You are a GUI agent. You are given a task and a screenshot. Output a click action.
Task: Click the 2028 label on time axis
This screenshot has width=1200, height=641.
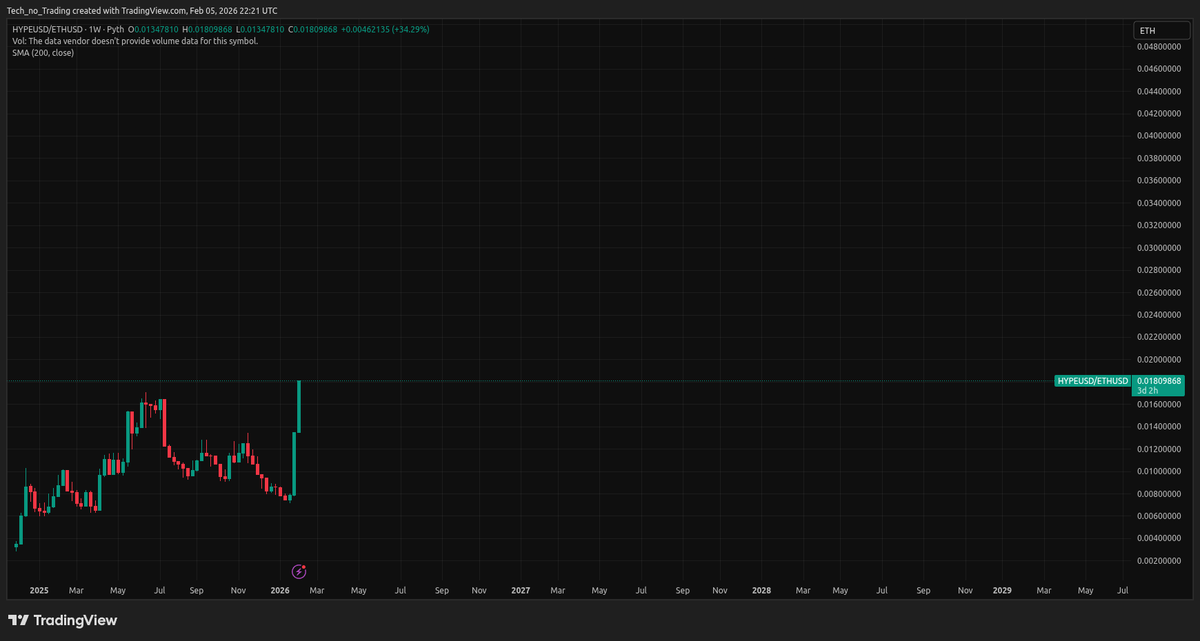tap(761, 591)
